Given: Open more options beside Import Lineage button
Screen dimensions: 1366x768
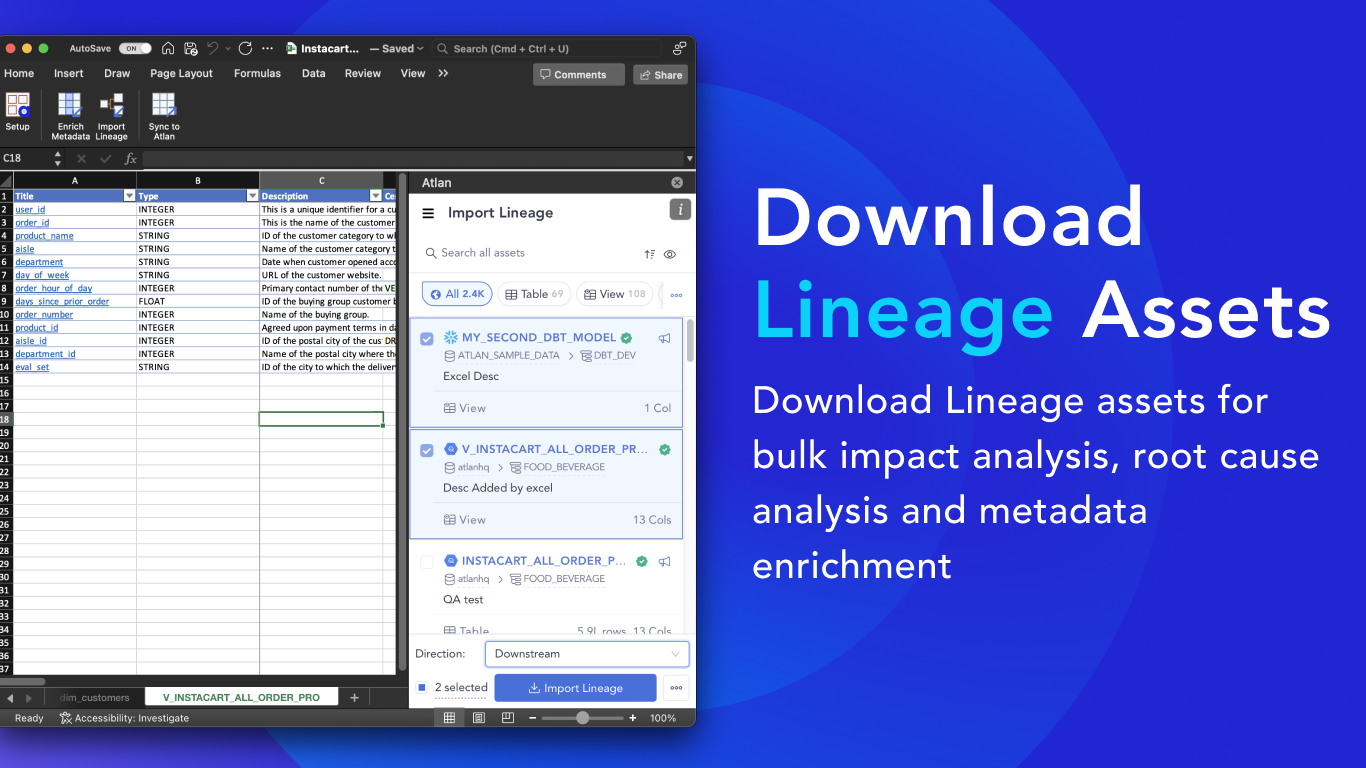Looking at the screenshot, I should coord(677,688).
